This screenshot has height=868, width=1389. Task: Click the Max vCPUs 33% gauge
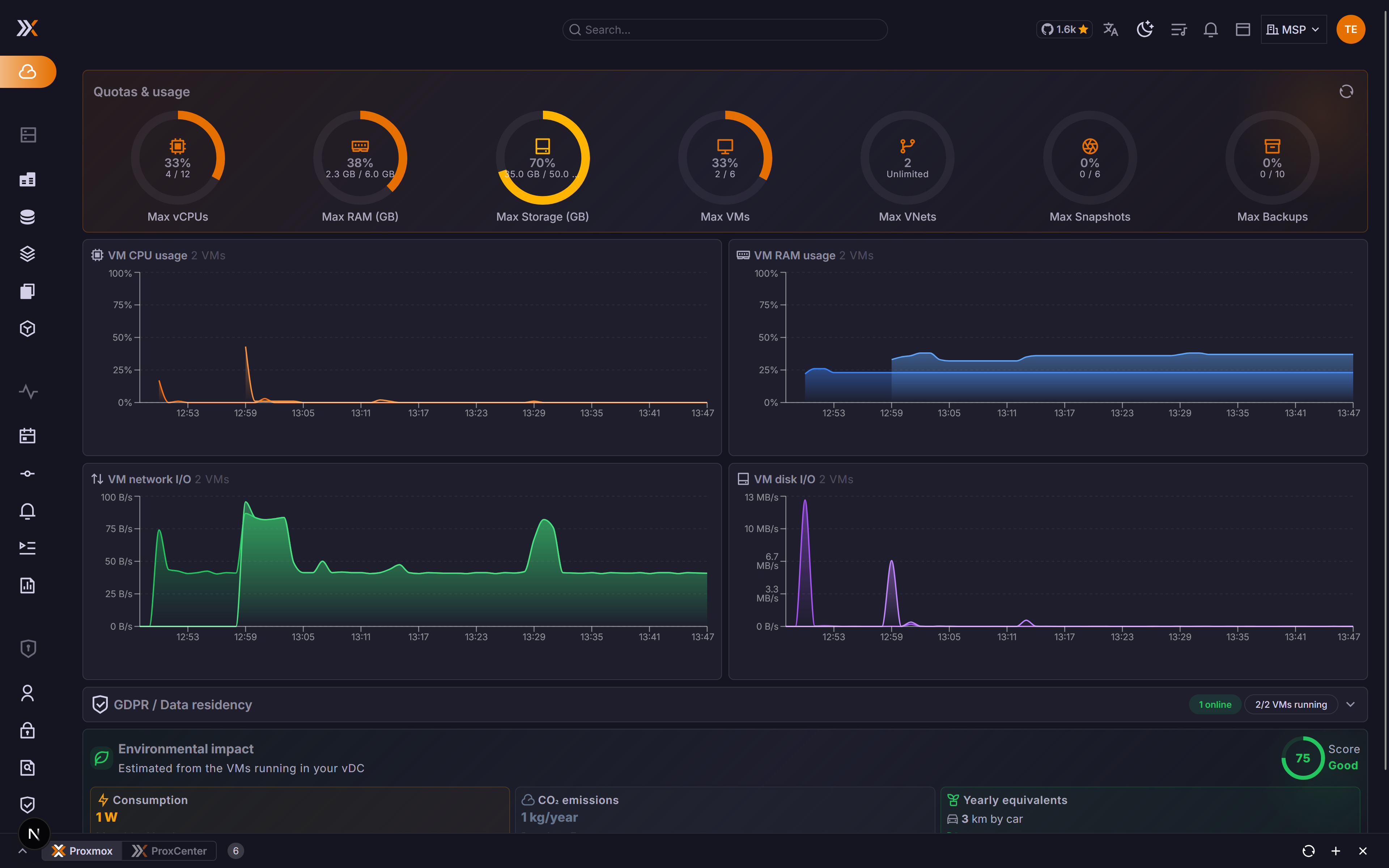[x=178, y=158]
